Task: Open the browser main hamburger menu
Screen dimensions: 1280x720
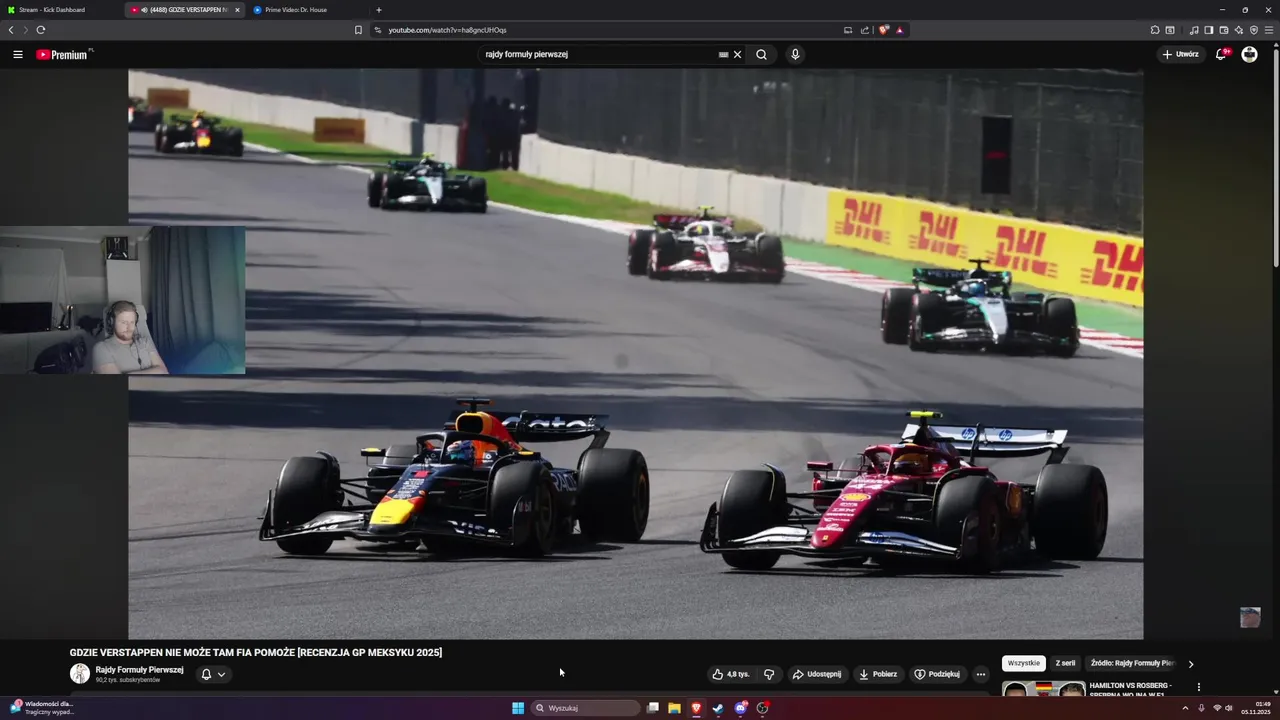Action: tap(1269, 30)
